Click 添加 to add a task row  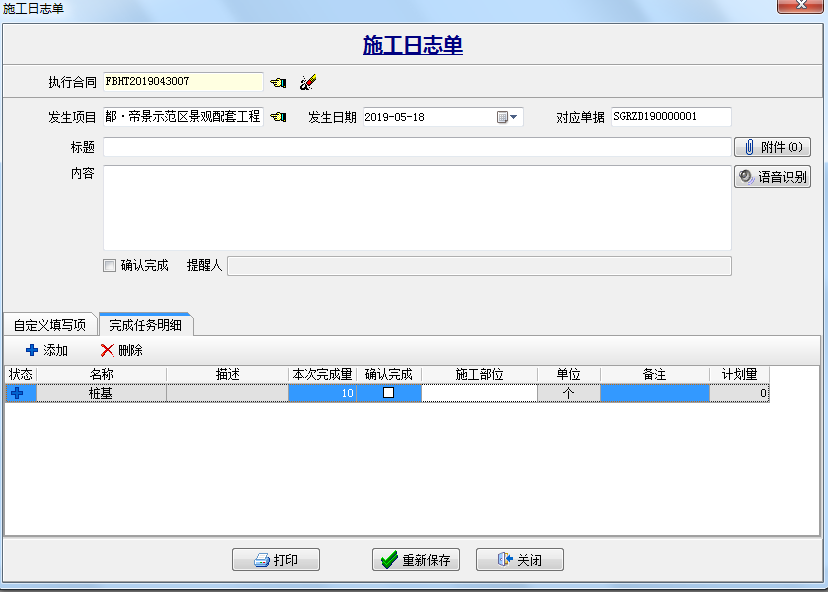(x=47, y=350)
